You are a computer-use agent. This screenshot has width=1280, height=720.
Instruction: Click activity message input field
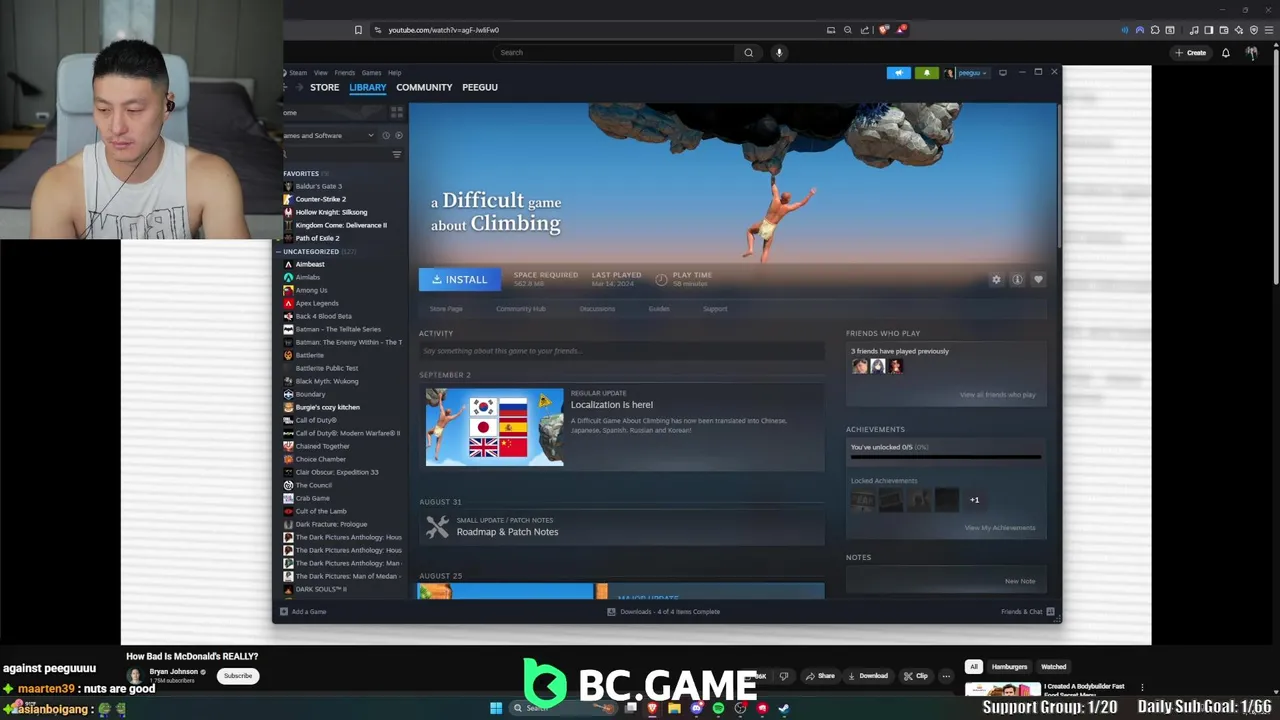point(622,351)
